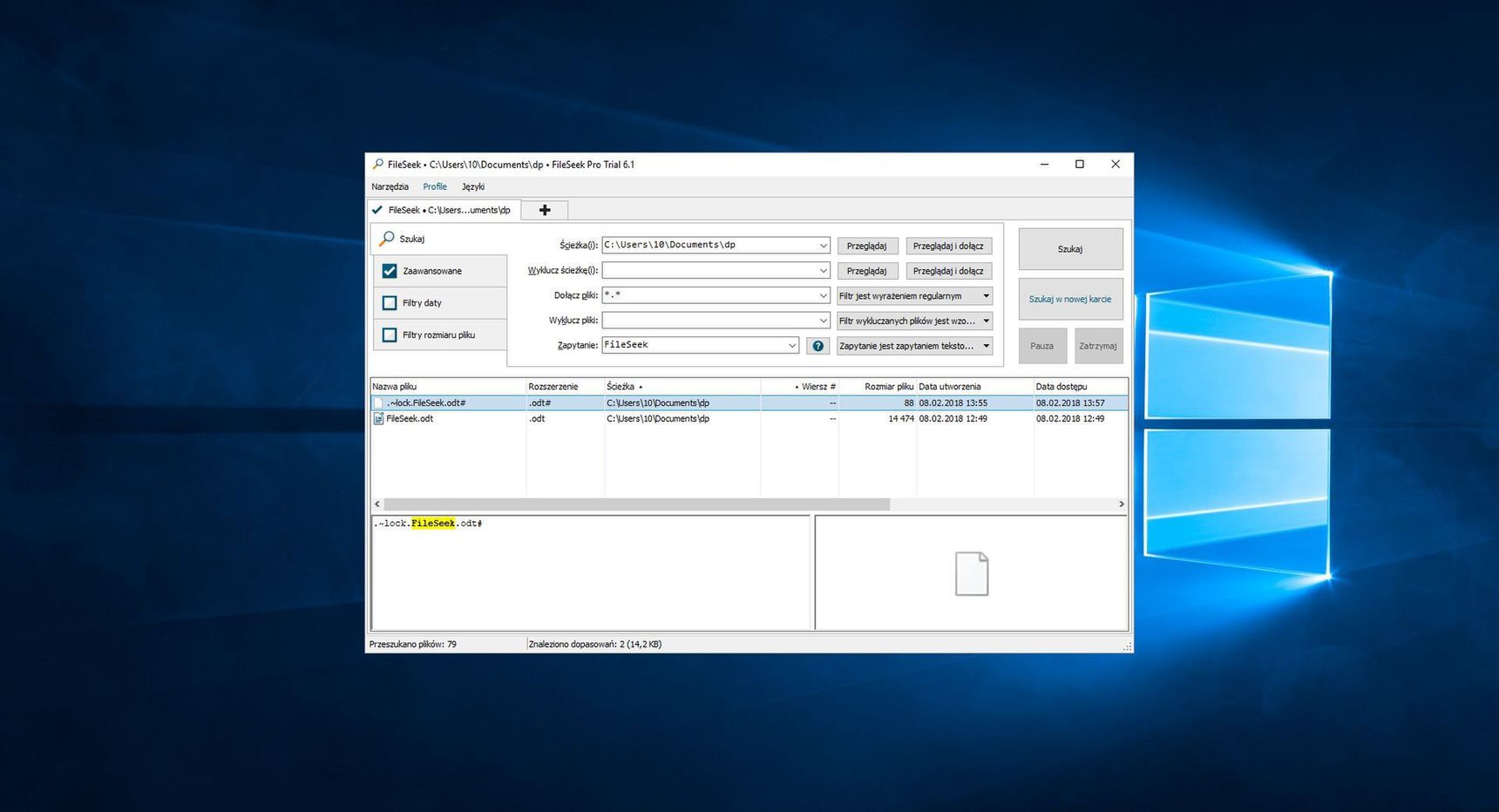The width and height of the screenshot is (1499, 812).
Task: Open the Profile menu
Action: 435,186
